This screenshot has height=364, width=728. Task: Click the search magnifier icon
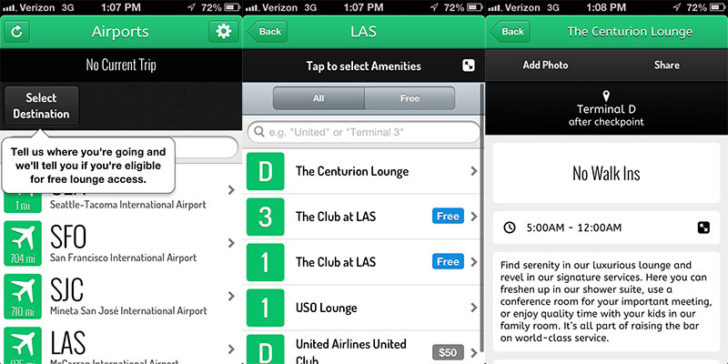(259, 132)
